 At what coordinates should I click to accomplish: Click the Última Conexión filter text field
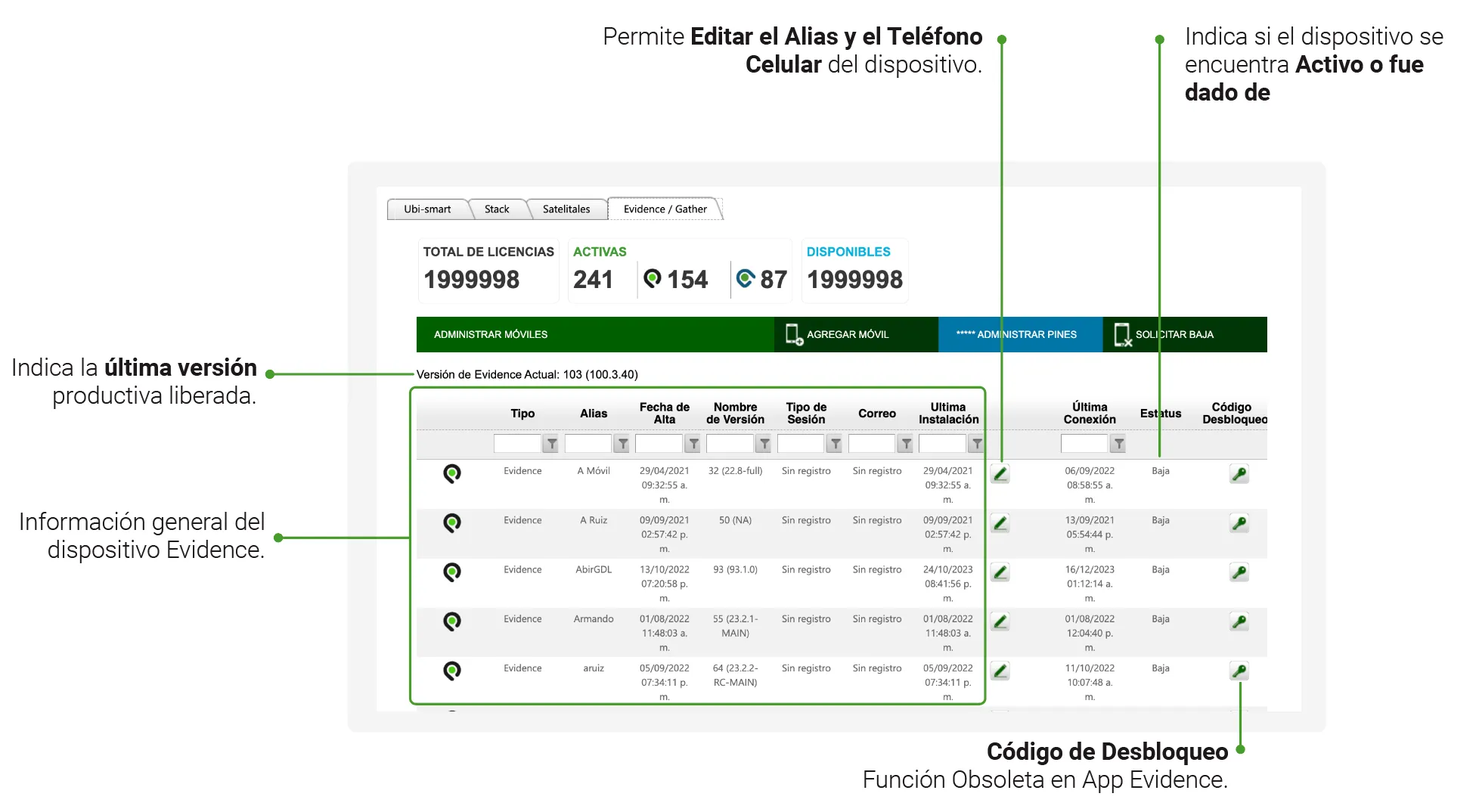pos(1084,444)
